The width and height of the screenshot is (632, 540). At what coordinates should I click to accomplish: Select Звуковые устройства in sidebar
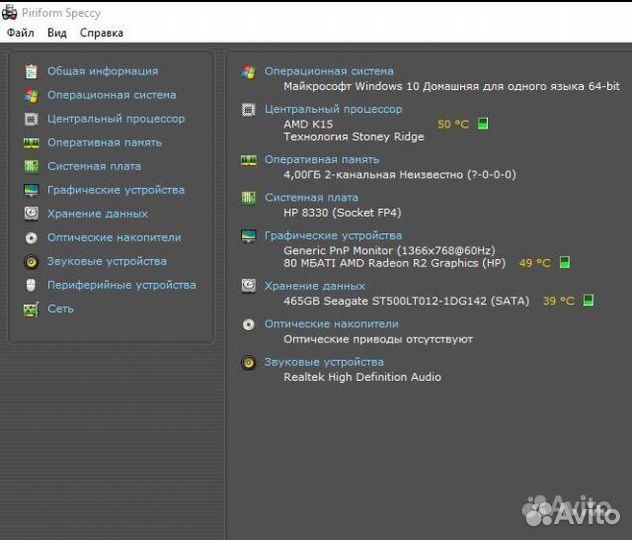[x=107, y=261]
